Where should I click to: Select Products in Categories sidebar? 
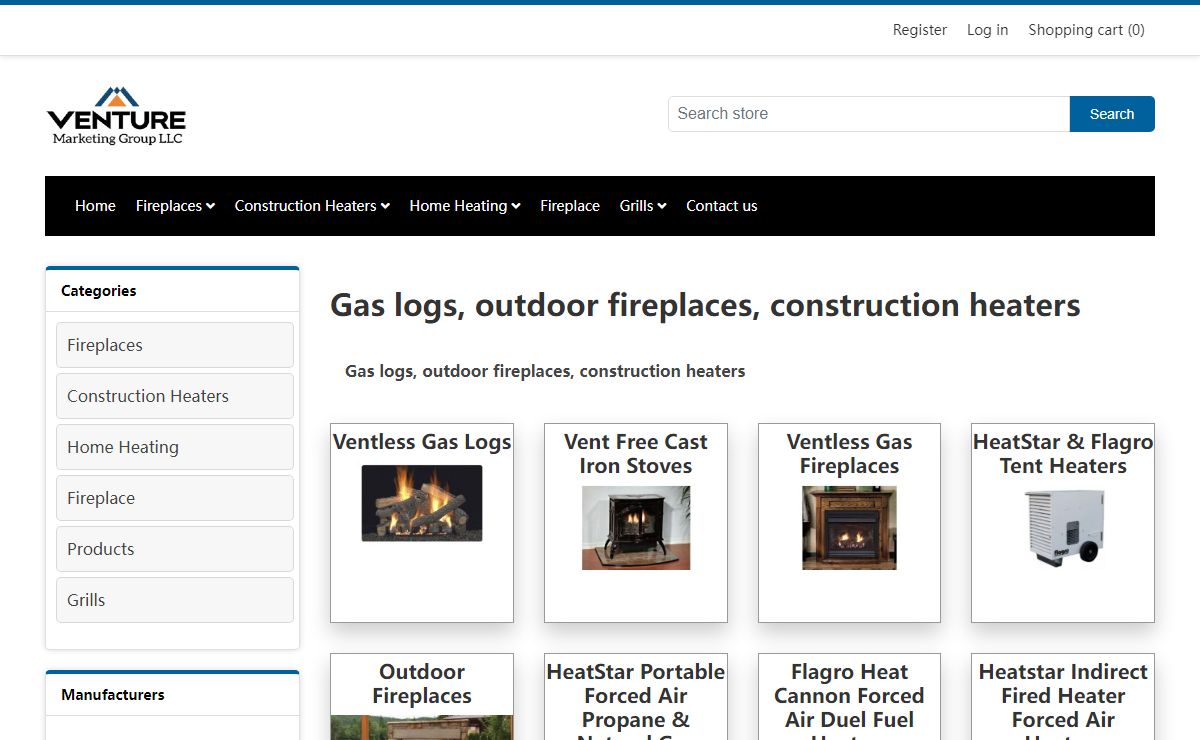click(175, 549)
